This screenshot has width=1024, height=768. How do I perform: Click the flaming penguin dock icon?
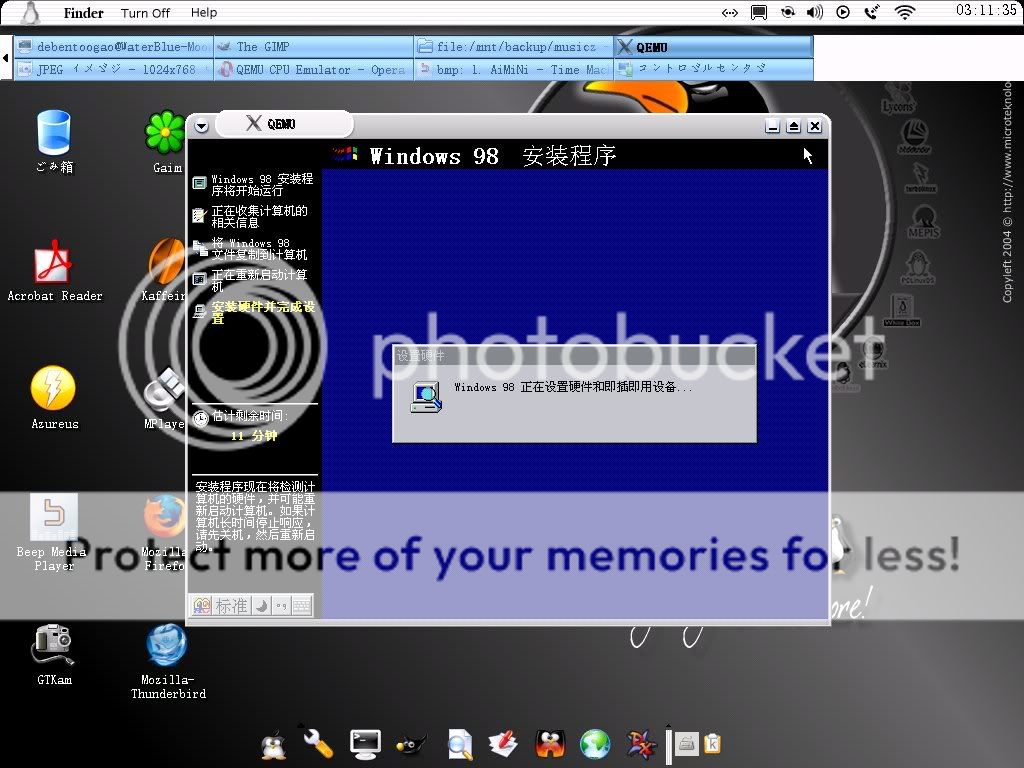coord(550,744)
